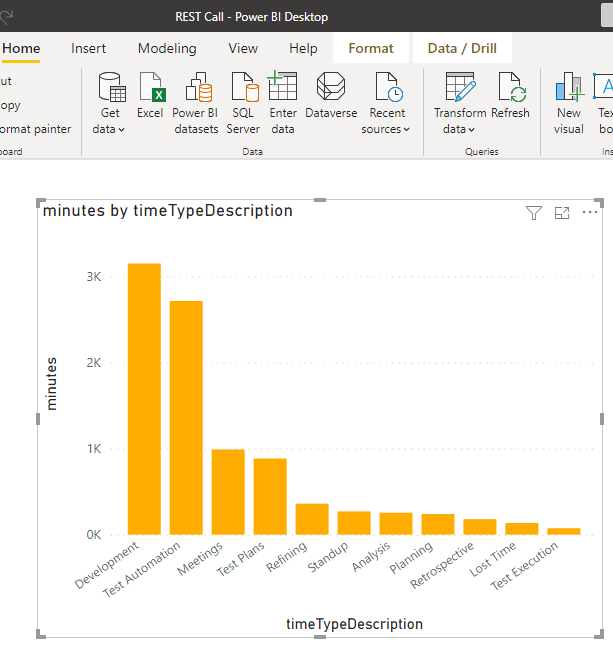Add a New visual
This screenshot has height=650, width=613.
(x=569, y=102)
